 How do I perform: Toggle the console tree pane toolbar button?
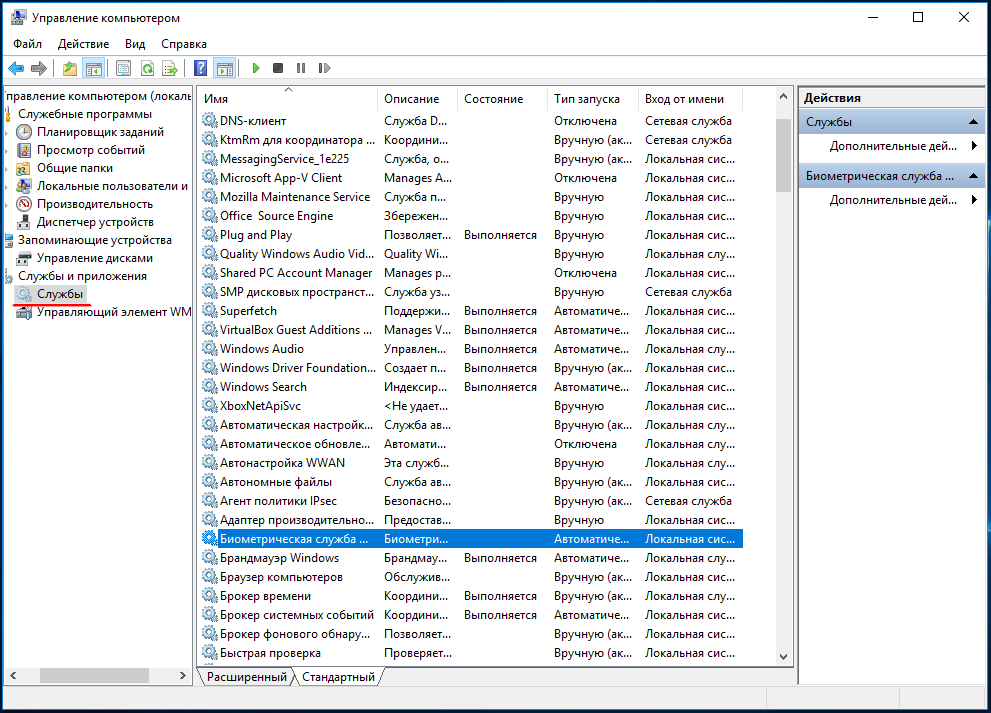94,68
